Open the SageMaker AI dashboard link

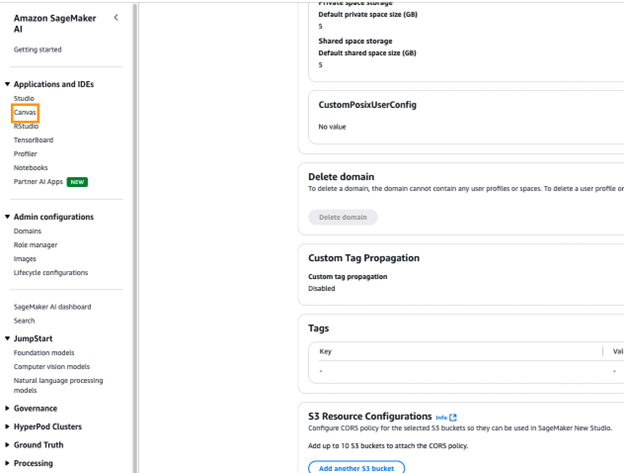[52, 307]
